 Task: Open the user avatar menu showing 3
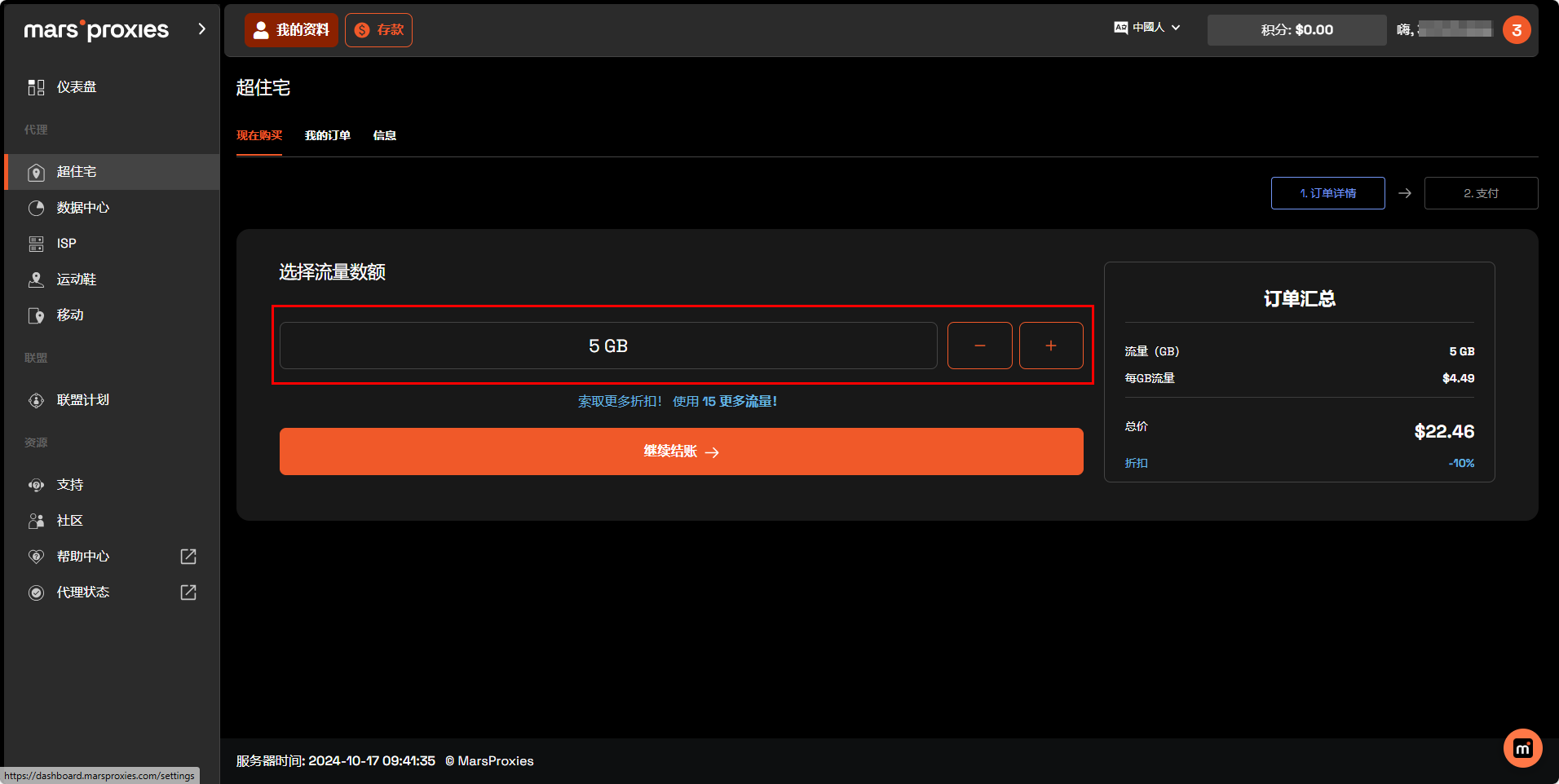tap(1516, 30)
